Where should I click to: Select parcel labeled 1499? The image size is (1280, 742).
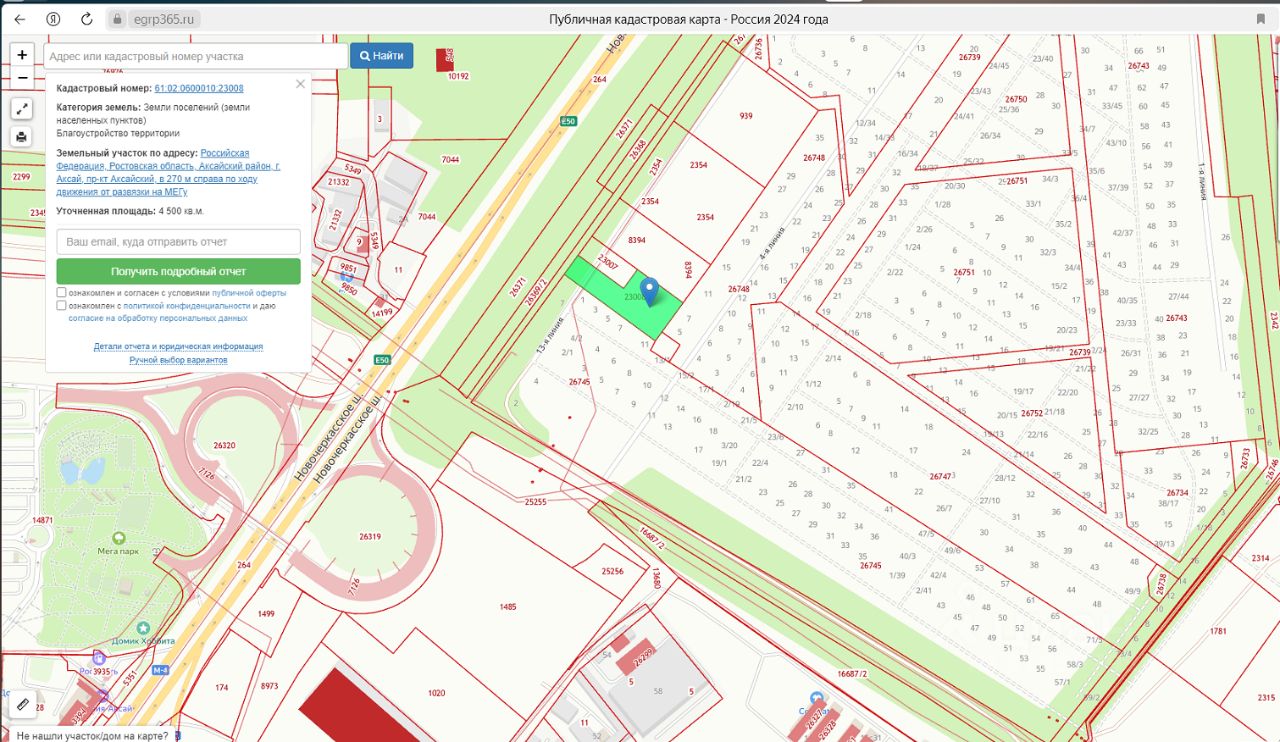(266, 613)
